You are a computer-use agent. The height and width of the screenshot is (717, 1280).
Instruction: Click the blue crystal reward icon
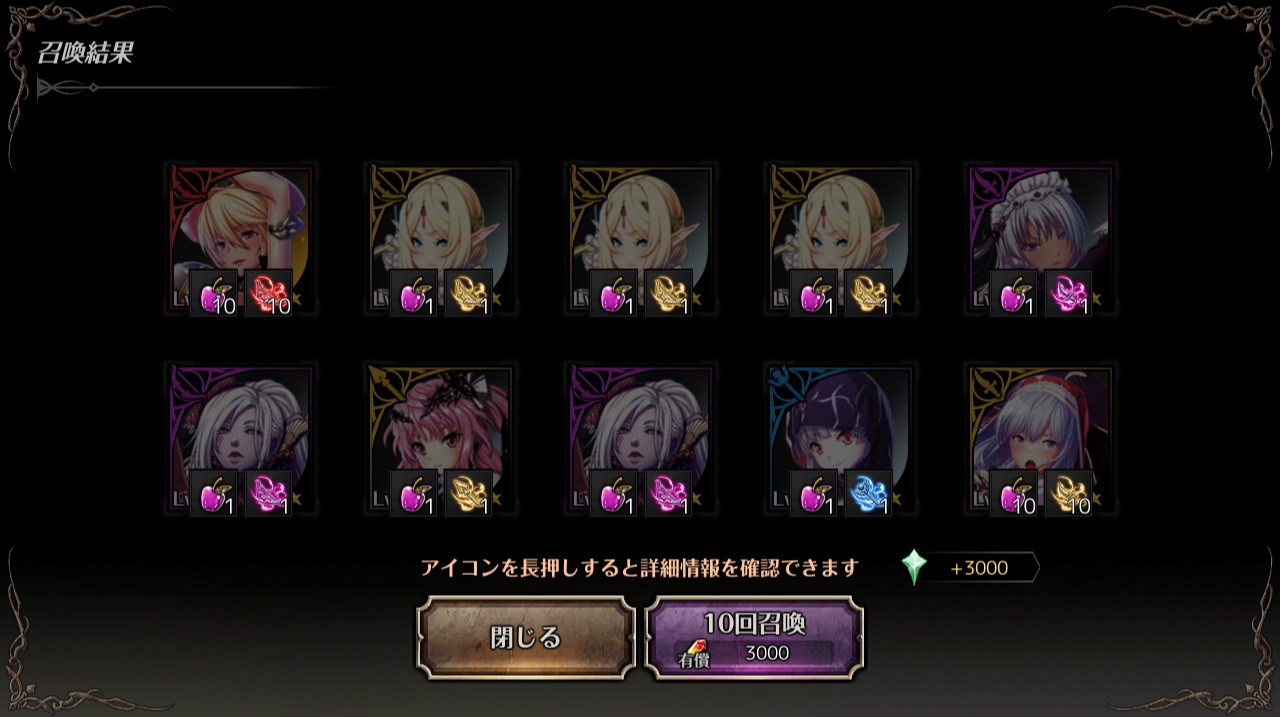click(x=869, y=493)
